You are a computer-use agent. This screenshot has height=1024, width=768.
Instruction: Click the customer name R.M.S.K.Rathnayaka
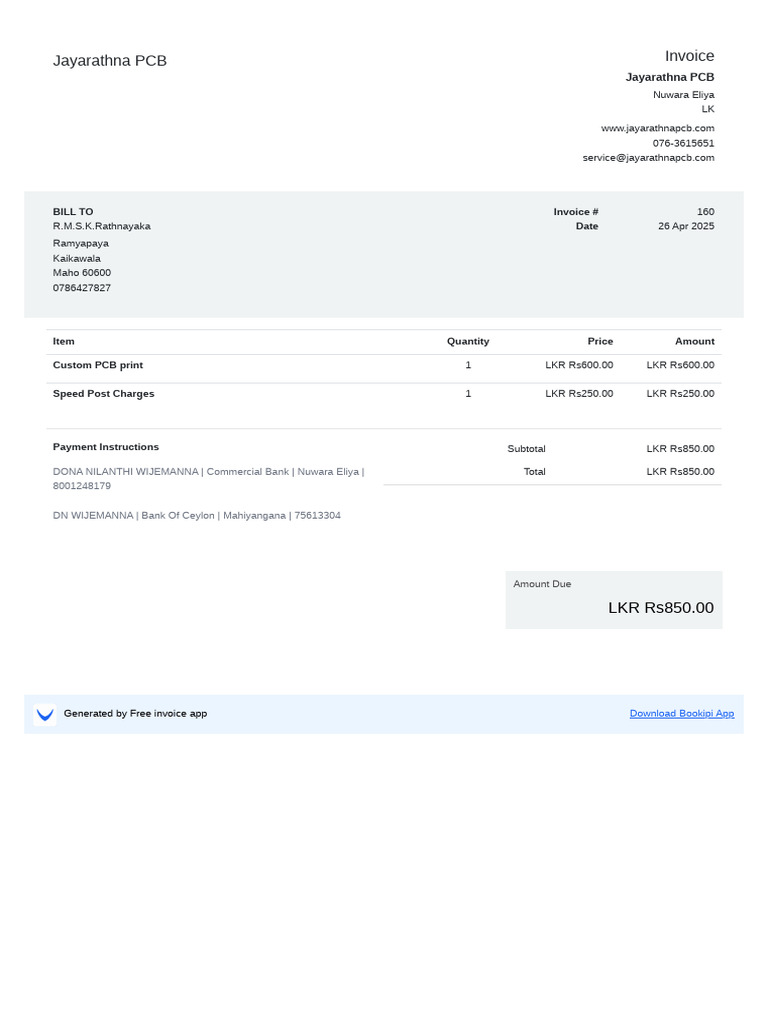[x=102, y=226]
